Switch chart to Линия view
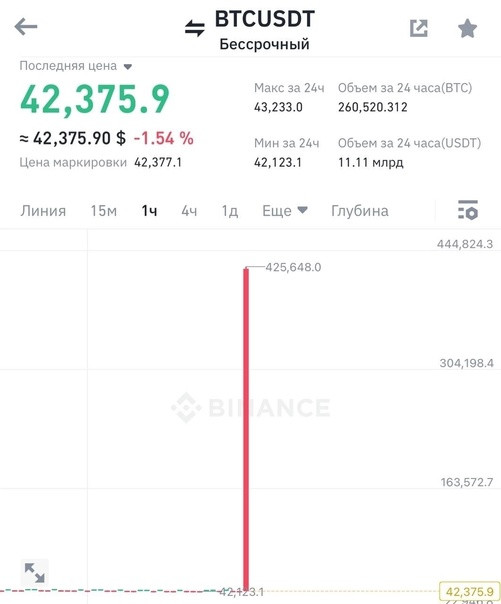501x604 pixels. point(43,211)
